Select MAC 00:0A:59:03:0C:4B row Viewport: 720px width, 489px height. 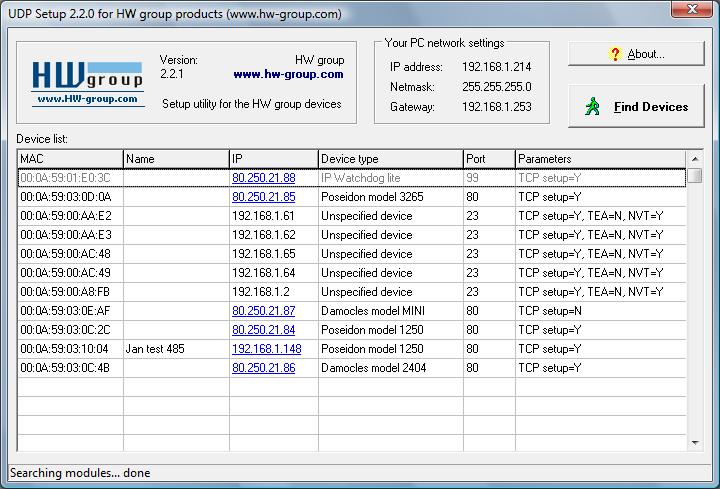pyautogui.click(x=352, y=368)
